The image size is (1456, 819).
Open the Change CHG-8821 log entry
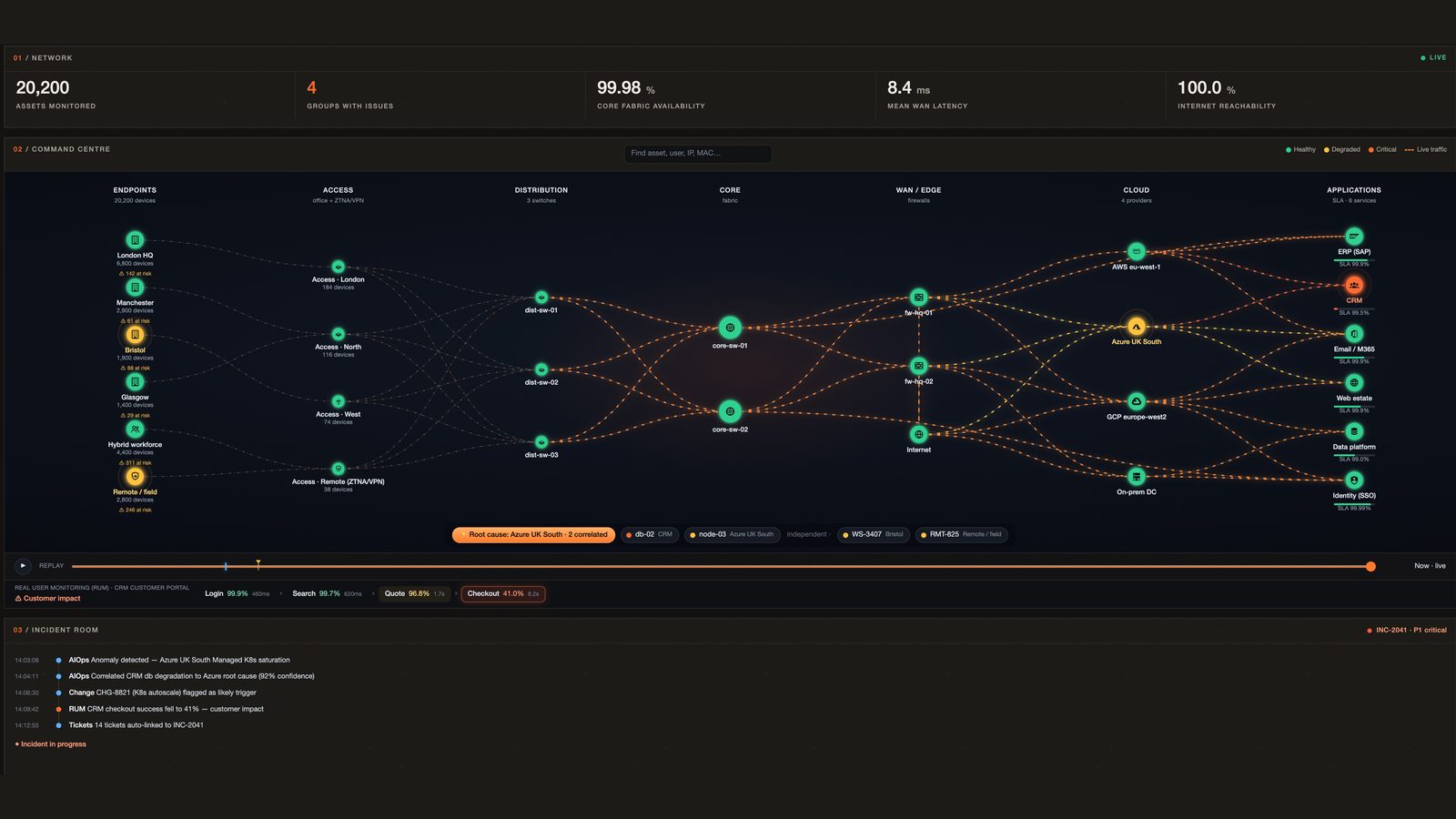[x=162, y=693]
